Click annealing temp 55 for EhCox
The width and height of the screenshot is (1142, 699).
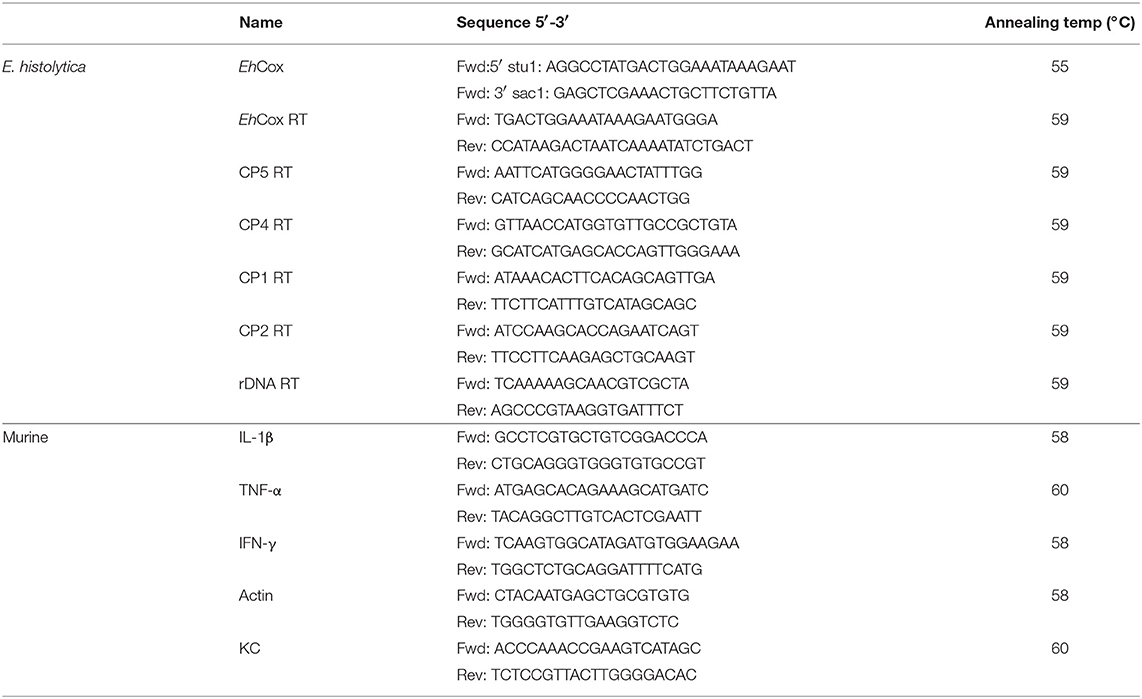(1060, 67)
